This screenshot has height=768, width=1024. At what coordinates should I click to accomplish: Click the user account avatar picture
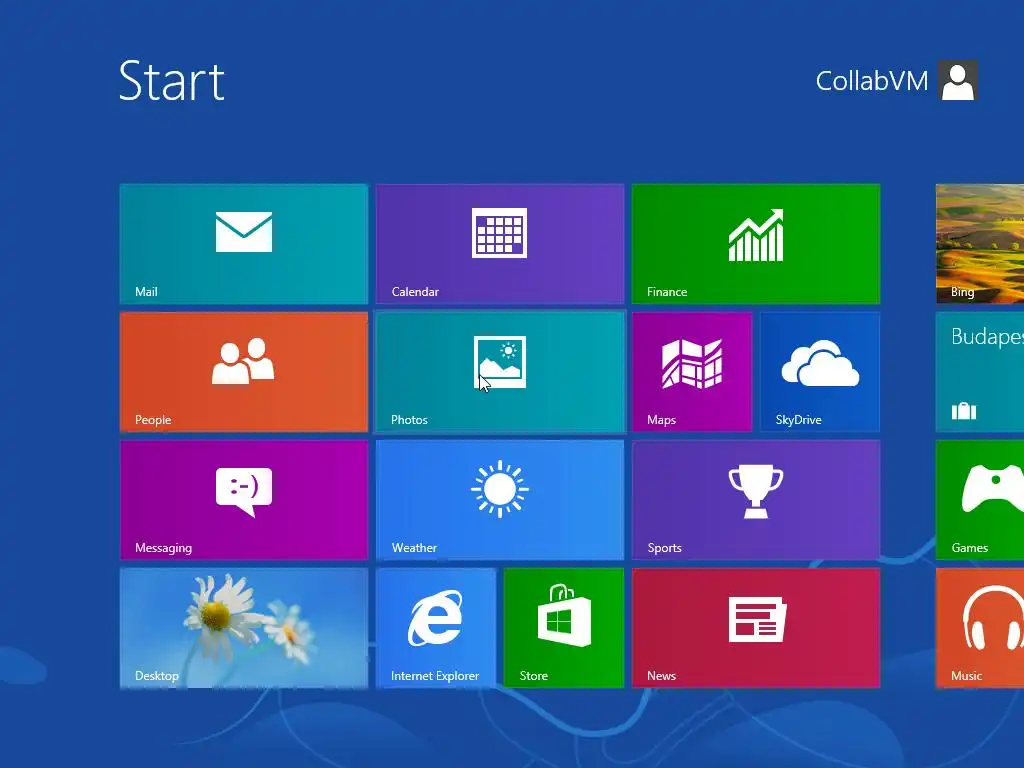click(958, 80)
